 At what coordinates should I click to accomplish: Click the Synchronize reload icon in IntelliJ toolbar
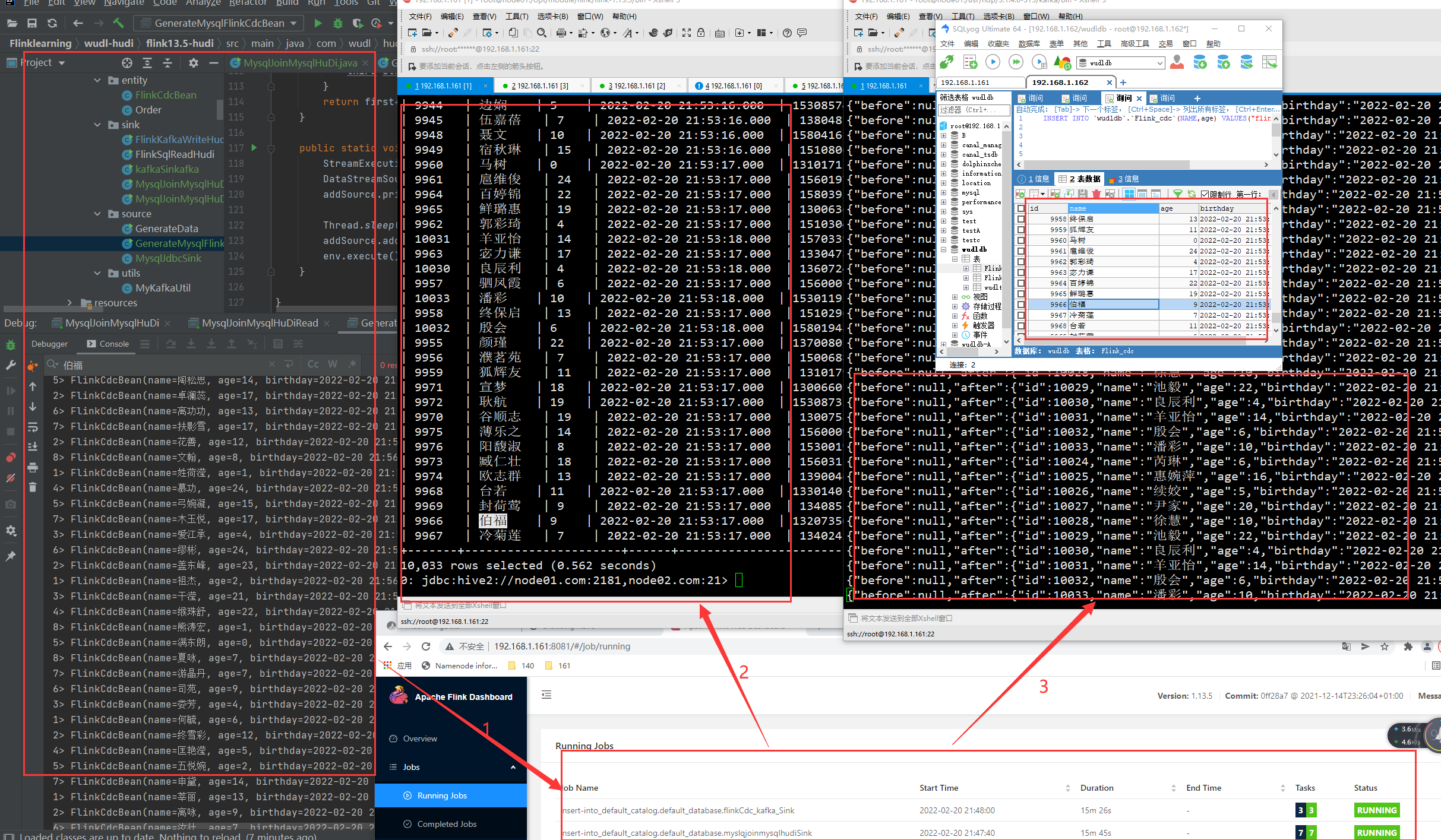(x=52, y=23)
